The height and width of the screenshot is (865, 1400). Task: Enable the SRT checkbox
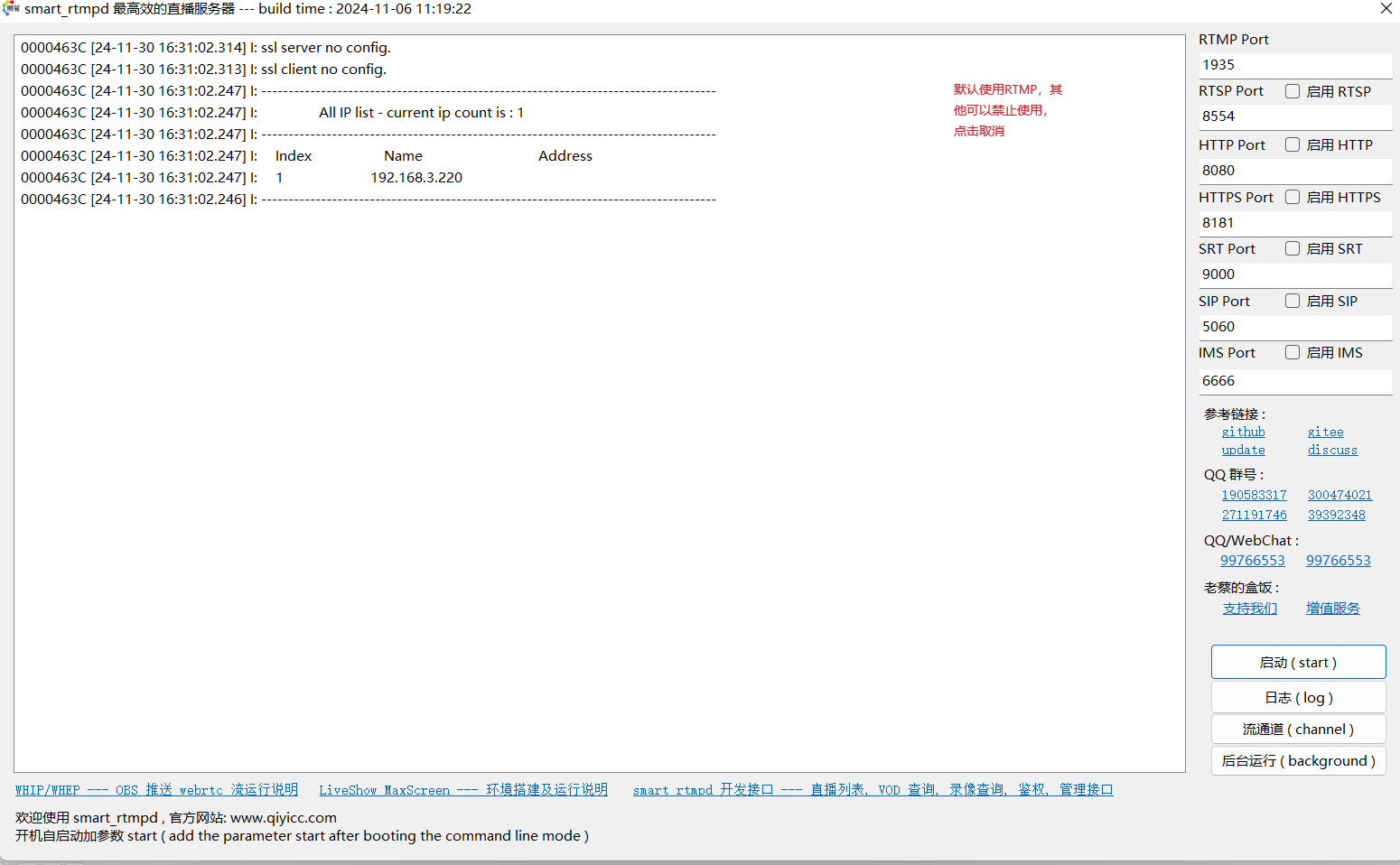click(x=1293, y=248)
